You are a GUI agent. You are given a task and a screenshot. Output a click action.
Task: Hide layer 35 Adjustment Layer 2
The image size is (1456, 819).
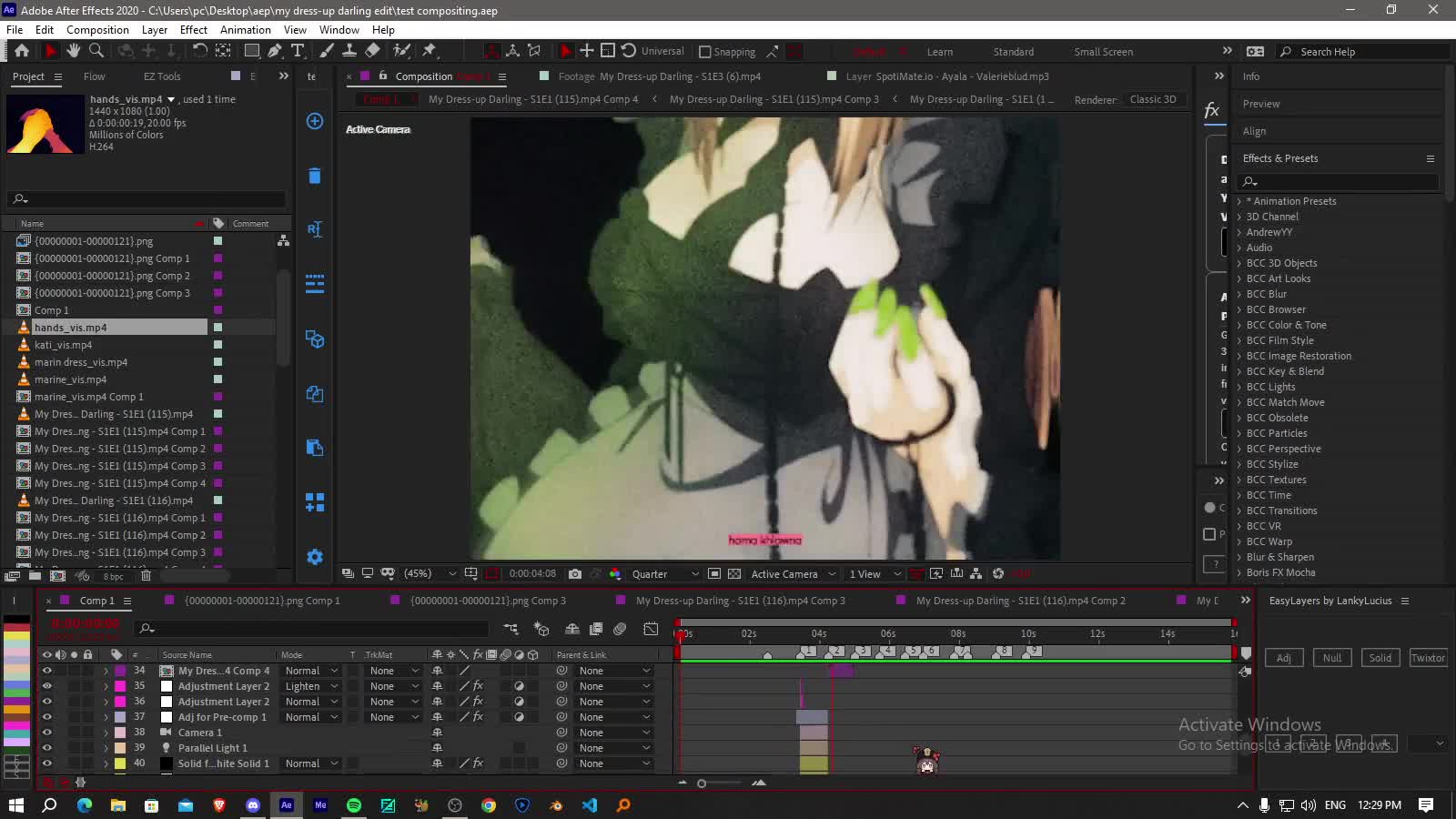46,686
